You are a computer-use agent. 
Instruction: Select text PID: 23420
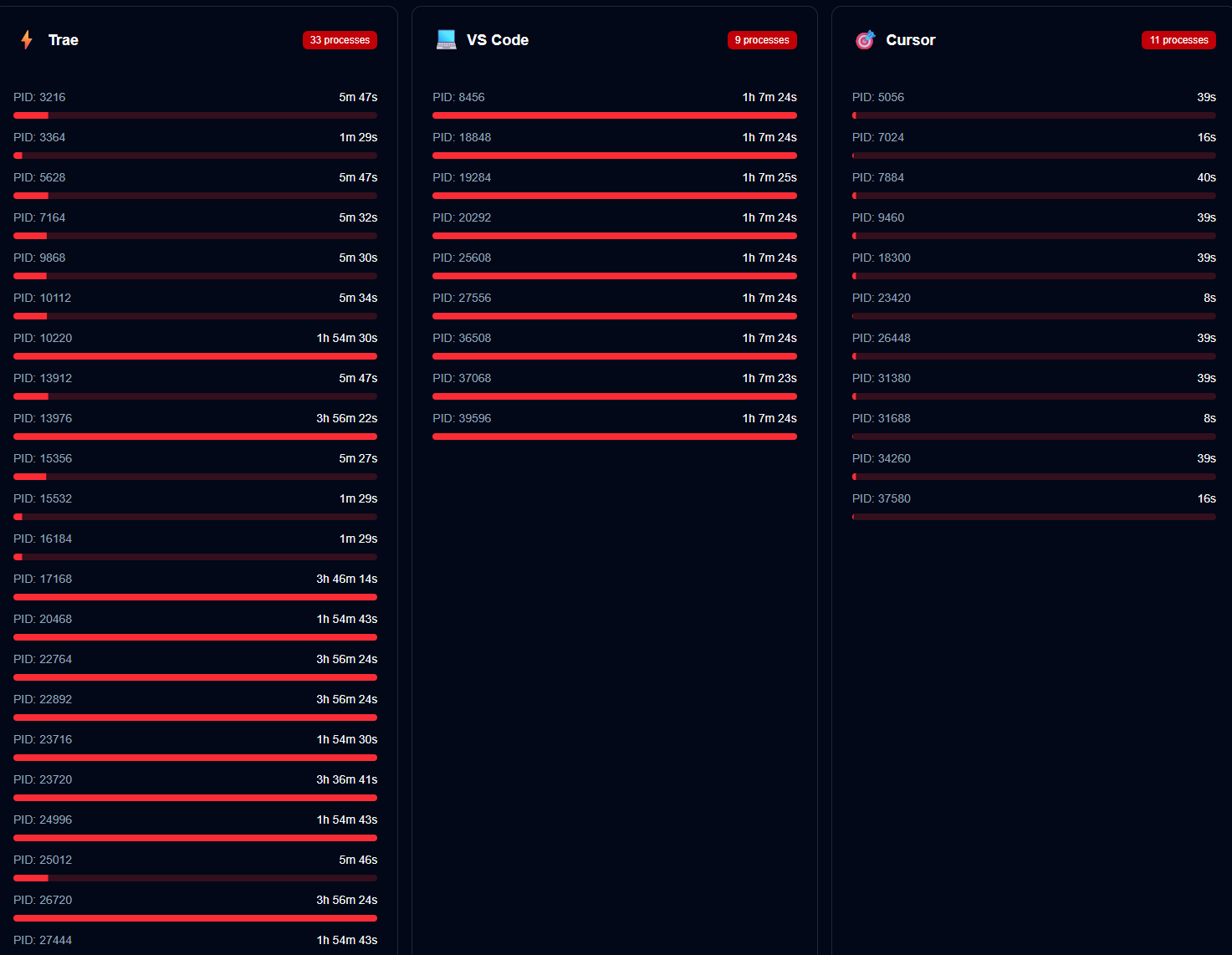pos(882,298)
